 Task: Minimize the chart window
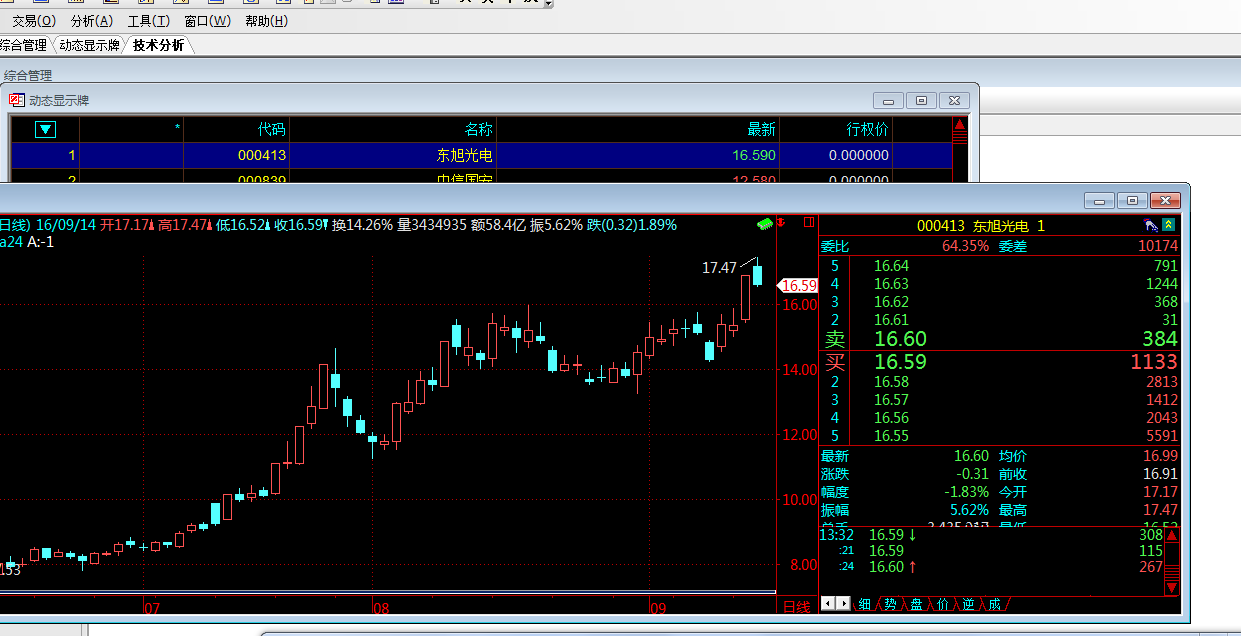(1099, 200)
